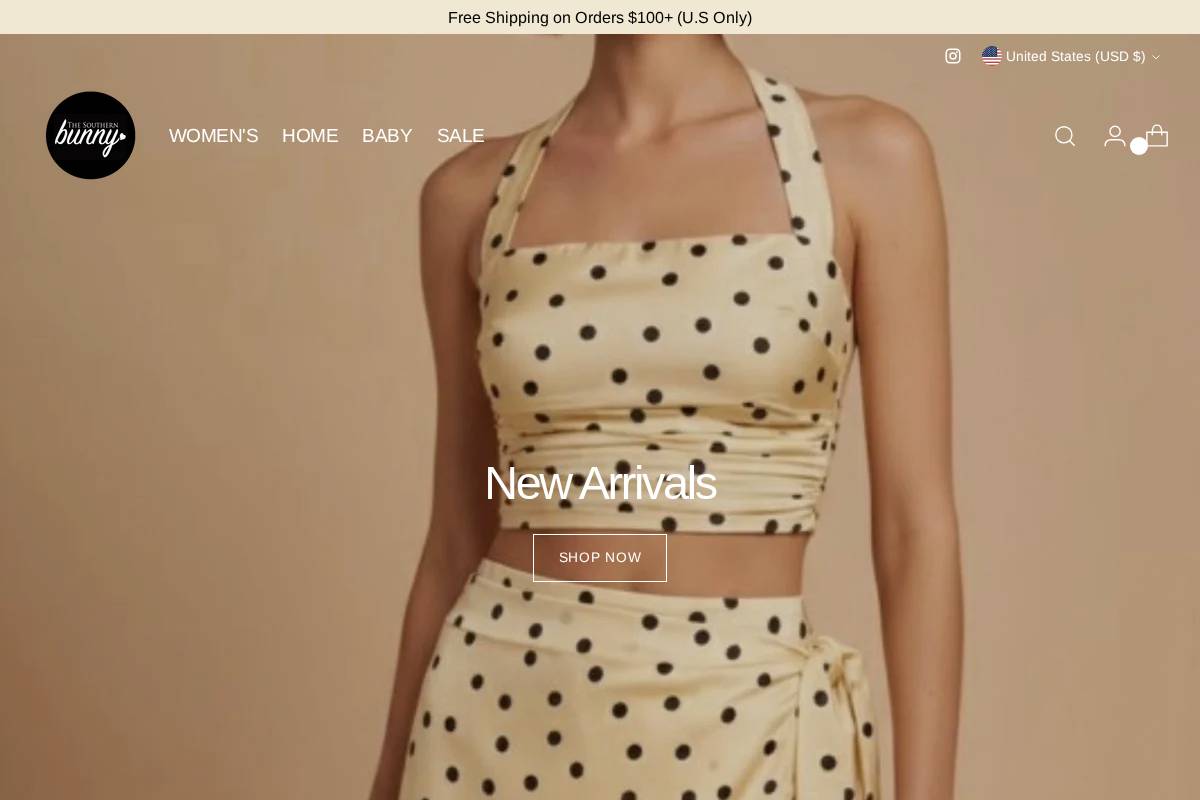Click the Free Shipping announcement bar
Viewport: 1200px width, 800px height.
coord(600,17)
